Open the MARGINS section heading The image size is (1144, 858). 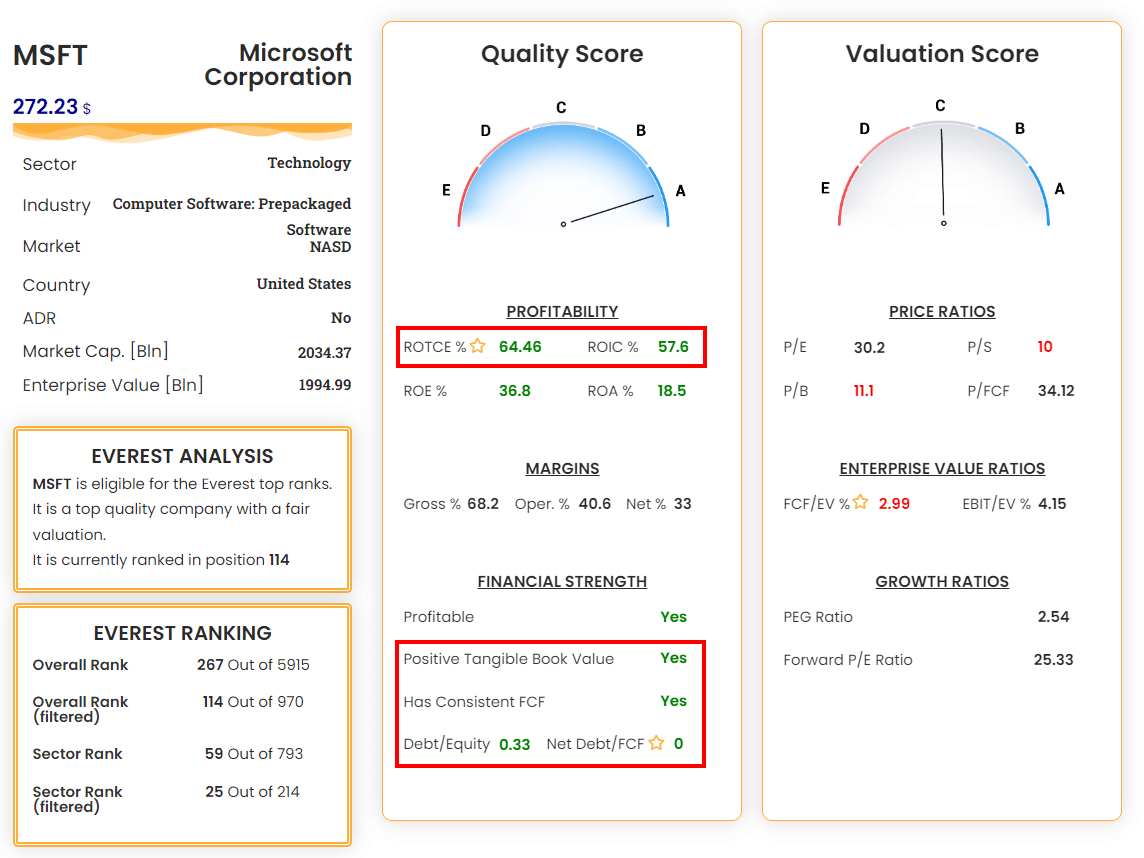tap(562, 468)
